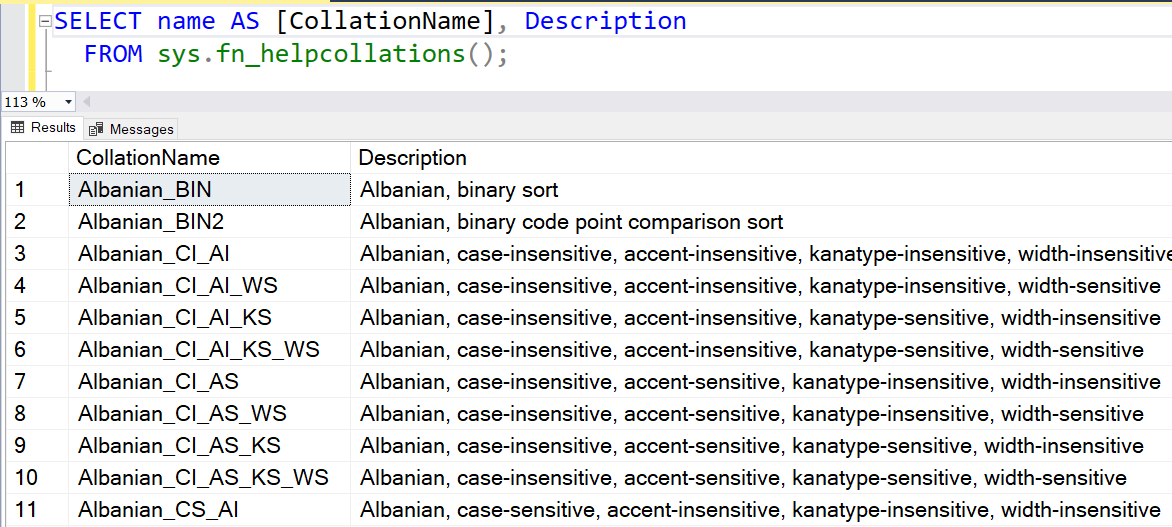Click the SELECT keyword in the editor
The width and height of the screenshot is (1172, 527).
(100, 21)
